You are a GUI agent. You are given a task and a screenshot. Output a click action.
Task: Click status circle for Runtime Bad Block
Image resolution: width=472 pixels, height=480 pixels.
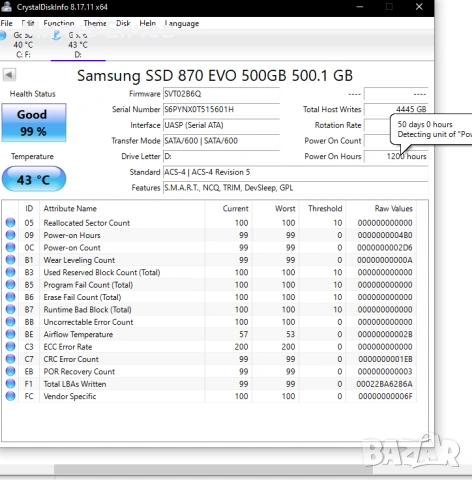(11, 309)
